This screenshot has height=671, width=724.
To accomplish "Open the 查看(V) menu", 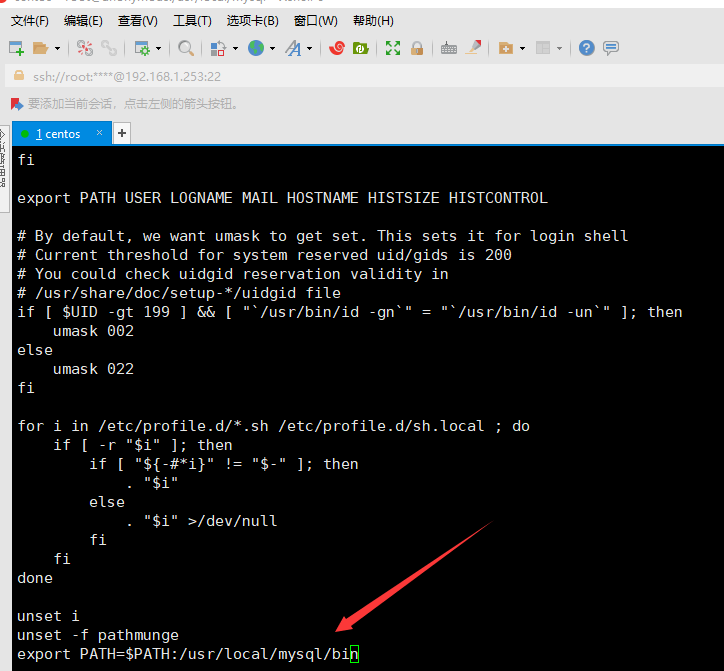I will tap(138, 21).
